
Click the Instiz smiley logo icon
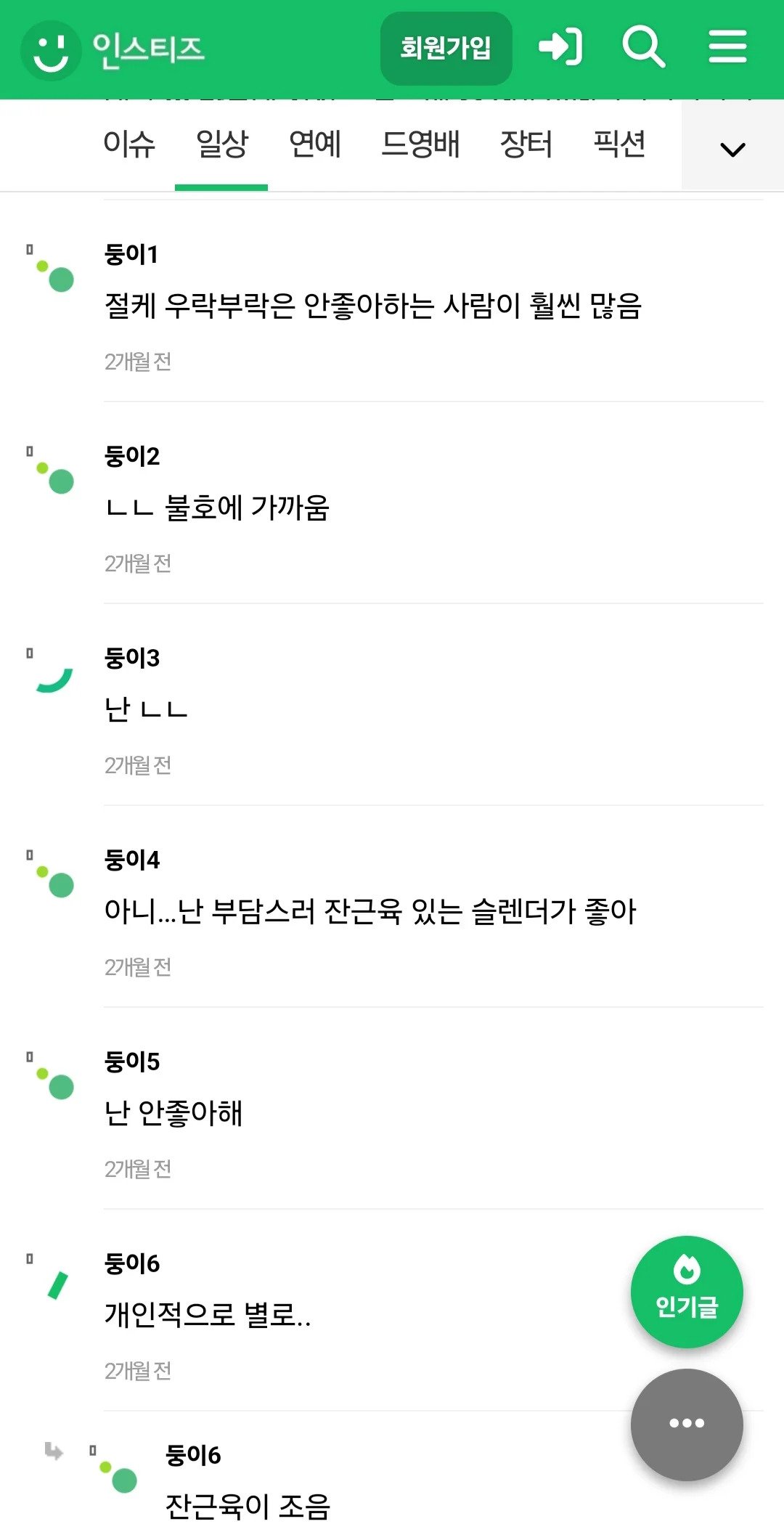coord(51,50)
